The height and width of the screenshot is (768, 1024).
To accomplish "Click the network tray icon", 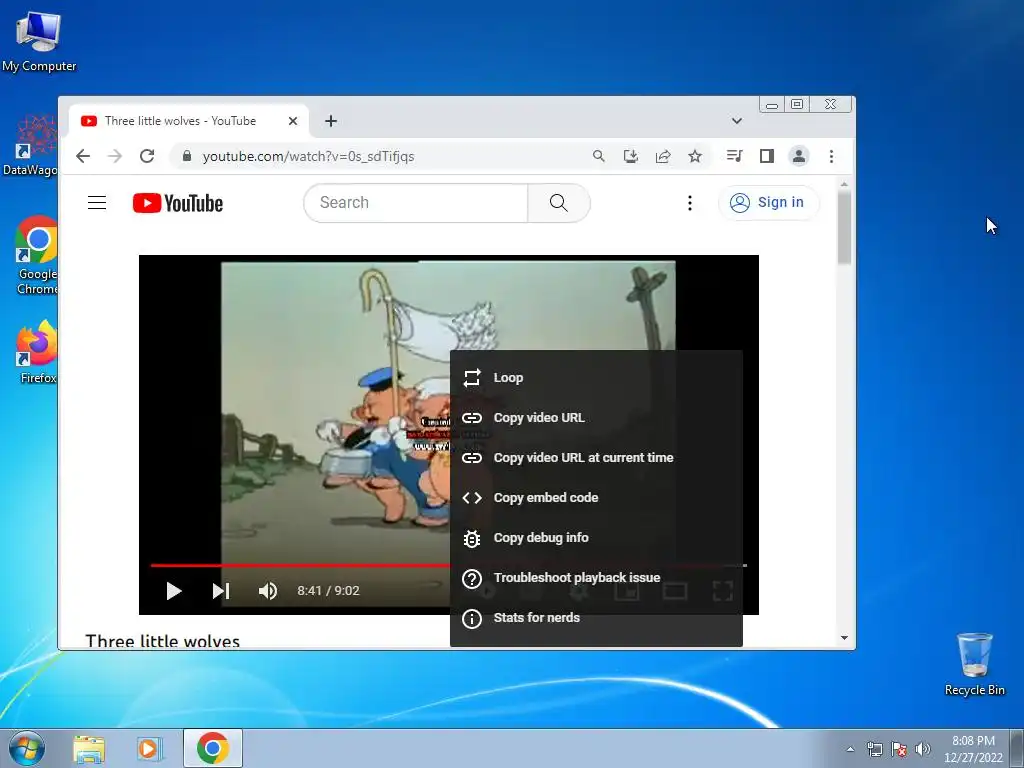I will coord(874,749).
